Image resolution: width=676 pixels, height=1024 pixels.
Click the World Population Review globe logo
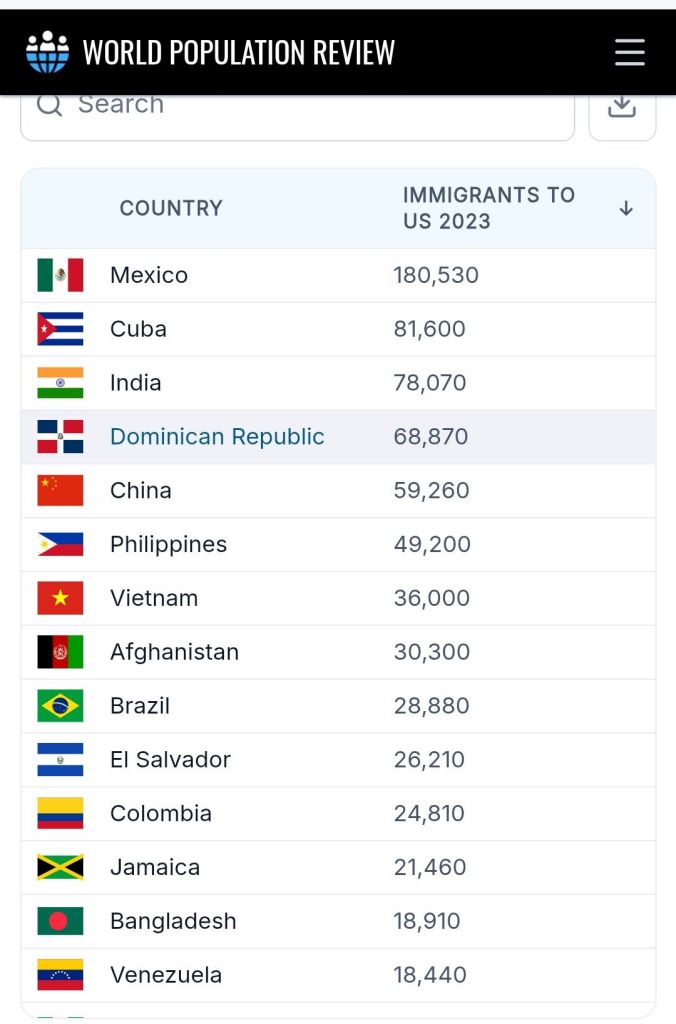(x=48, y=52)
